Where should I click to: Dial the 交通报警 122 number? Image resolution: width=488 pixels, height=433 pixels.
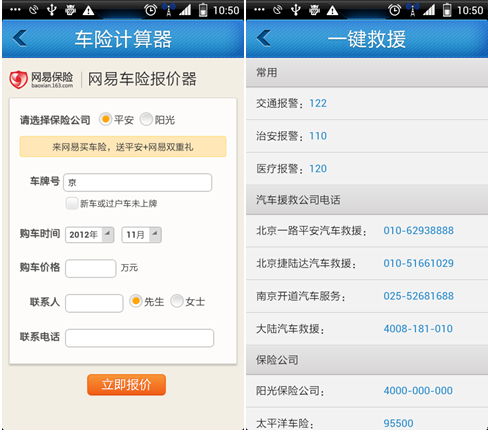pyautogui.click(x=318, y=103)
